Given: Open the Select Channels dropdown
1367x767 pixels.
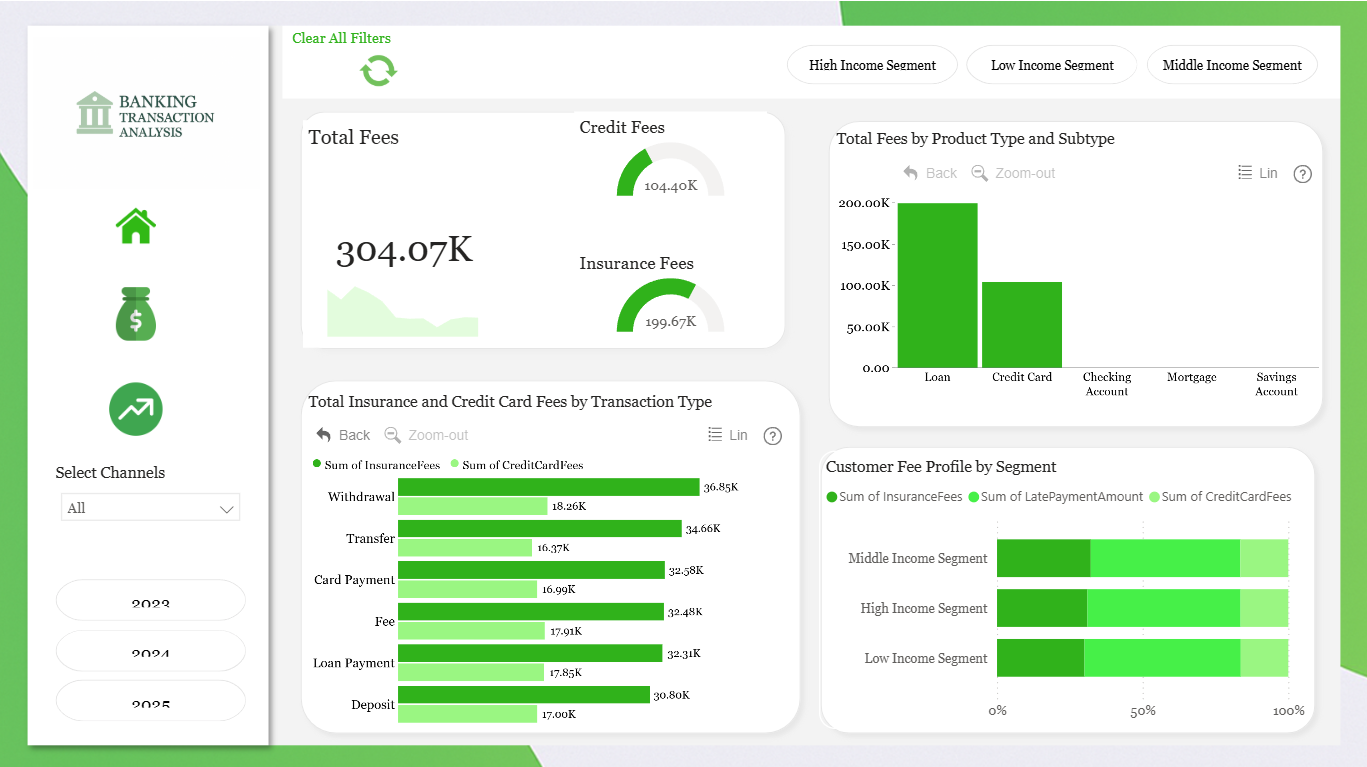Looking at the screenshot, I should 150,508.
